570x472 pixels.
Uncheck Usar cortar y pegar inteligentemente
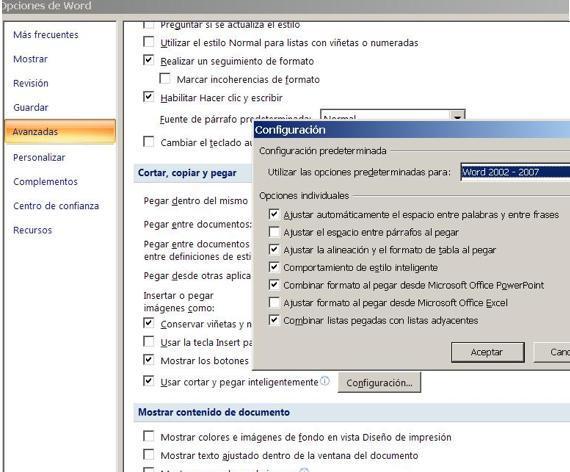coord(148,381)
